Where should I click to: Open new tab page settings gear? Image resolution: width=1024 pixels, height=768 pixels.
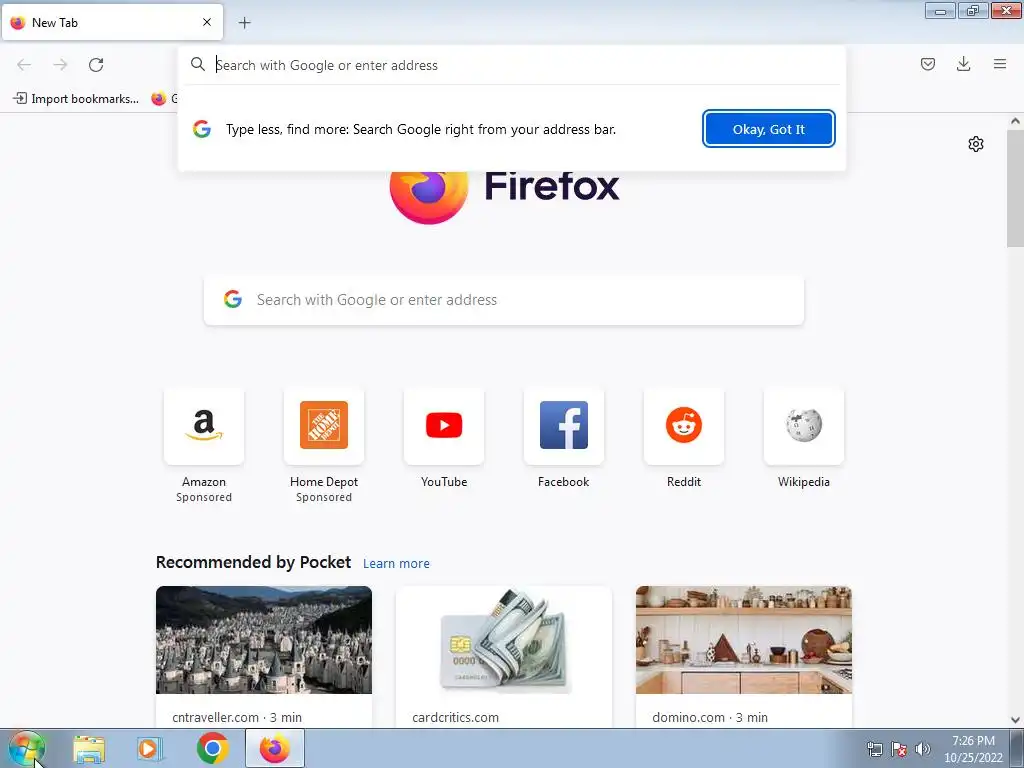pos(976,144)
